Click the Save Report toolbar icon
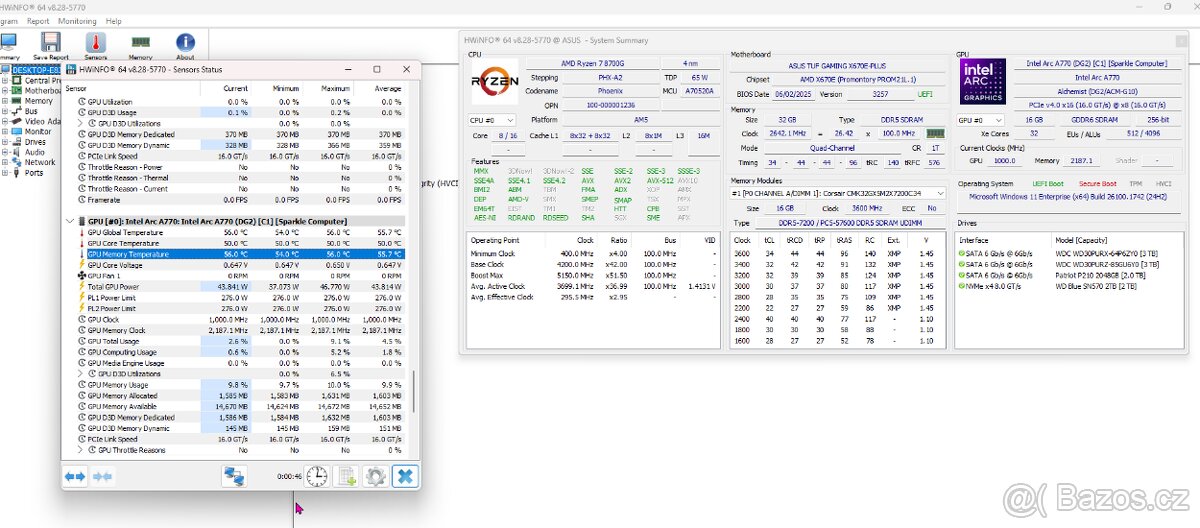Screen dimensions: 1200x528 point(51,45)
